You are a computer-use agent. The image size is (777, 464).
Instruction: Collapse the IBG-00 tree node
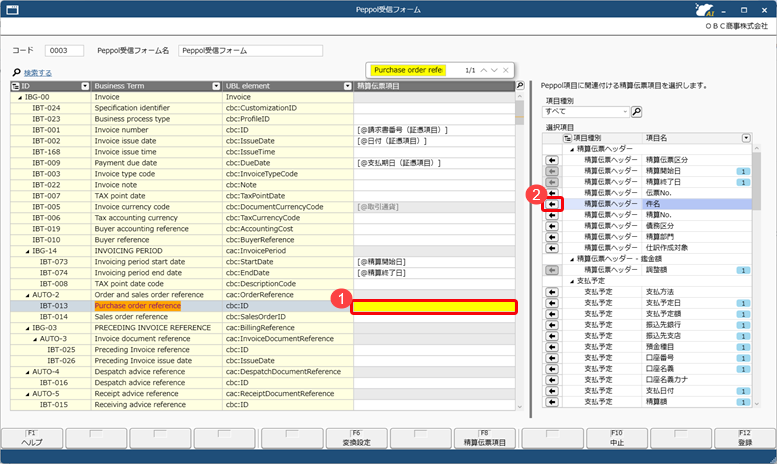pyautogui.click(x=20, y=98)
